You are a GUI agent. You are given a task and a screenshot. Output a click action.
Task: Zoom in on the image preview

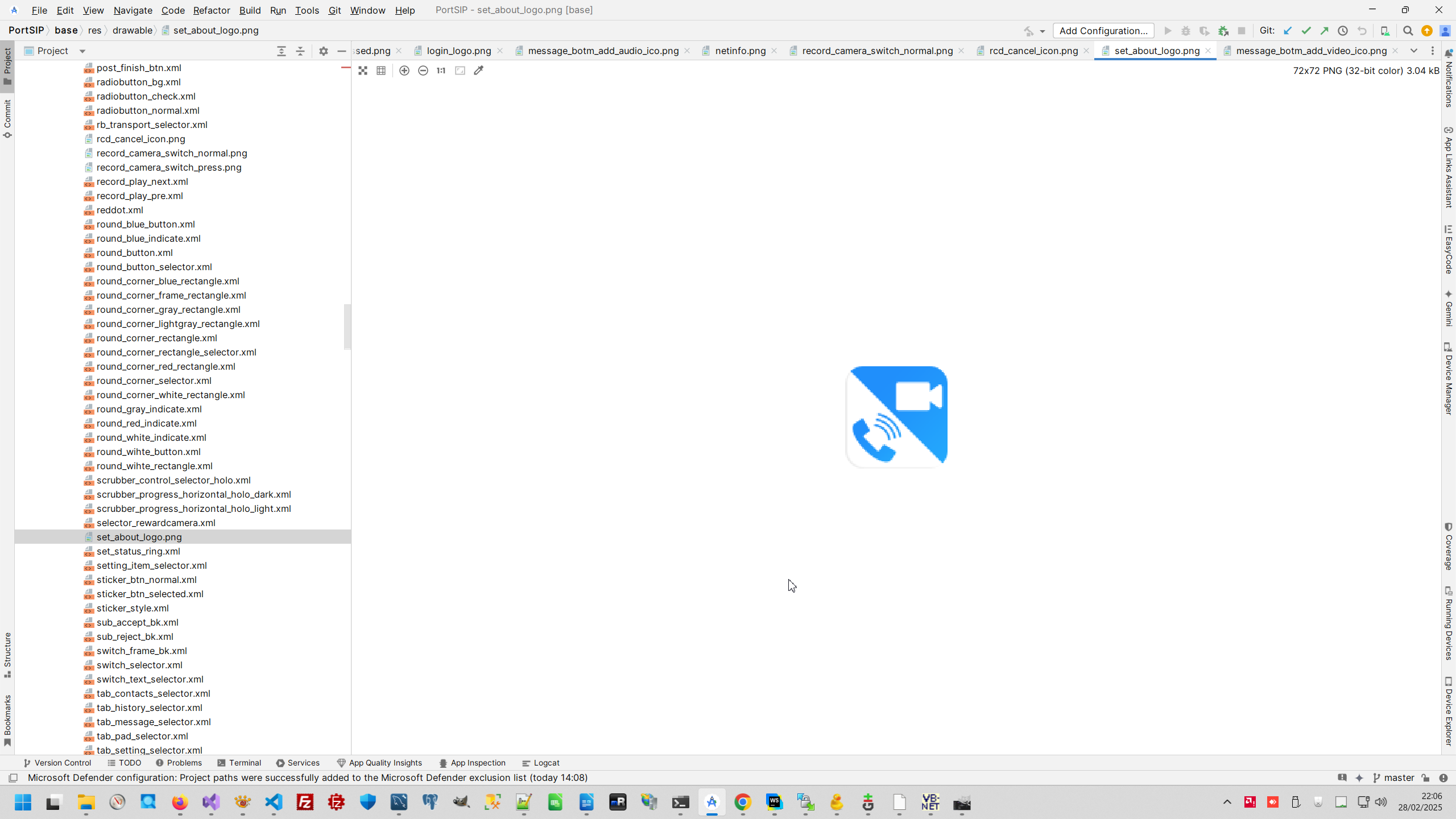tap(404, 71)
